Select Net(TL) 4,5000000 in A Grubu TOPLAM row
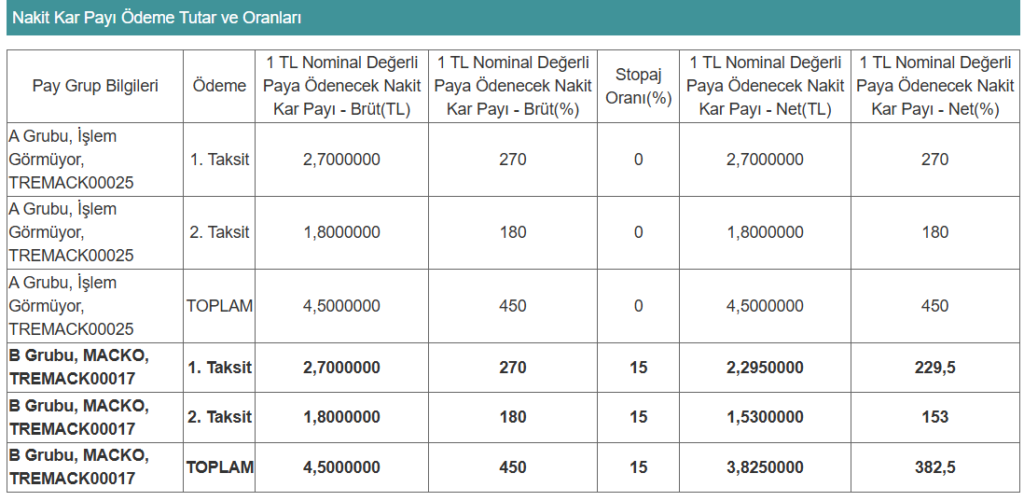This screenshot has height=501, width=1024. click(765, 306)
